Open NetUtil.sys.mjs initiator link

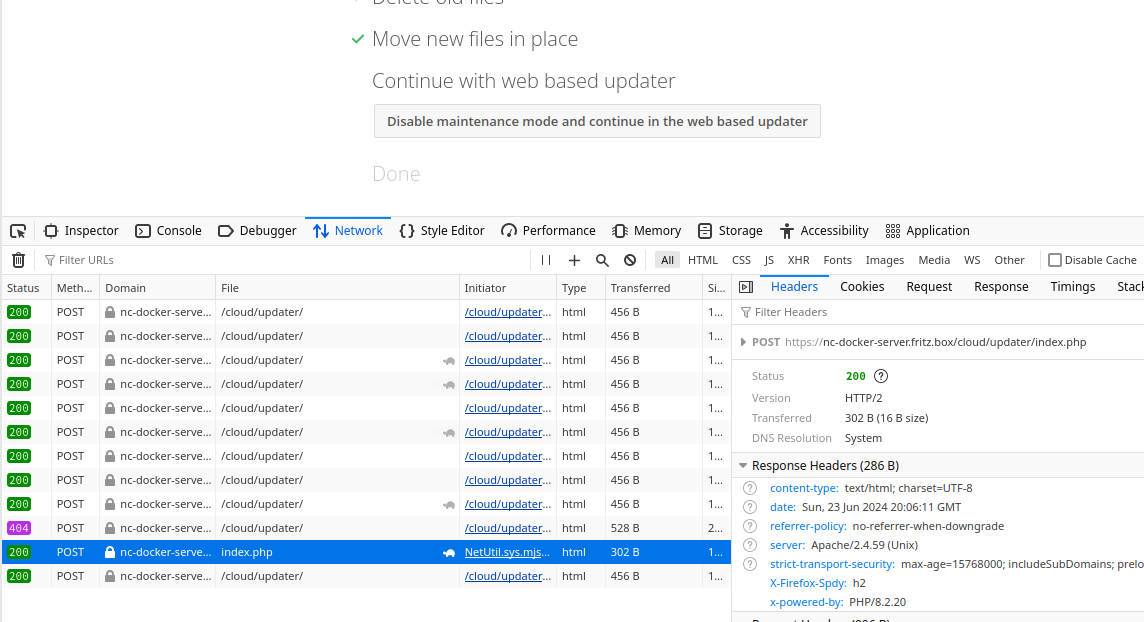tap(507, 552)
